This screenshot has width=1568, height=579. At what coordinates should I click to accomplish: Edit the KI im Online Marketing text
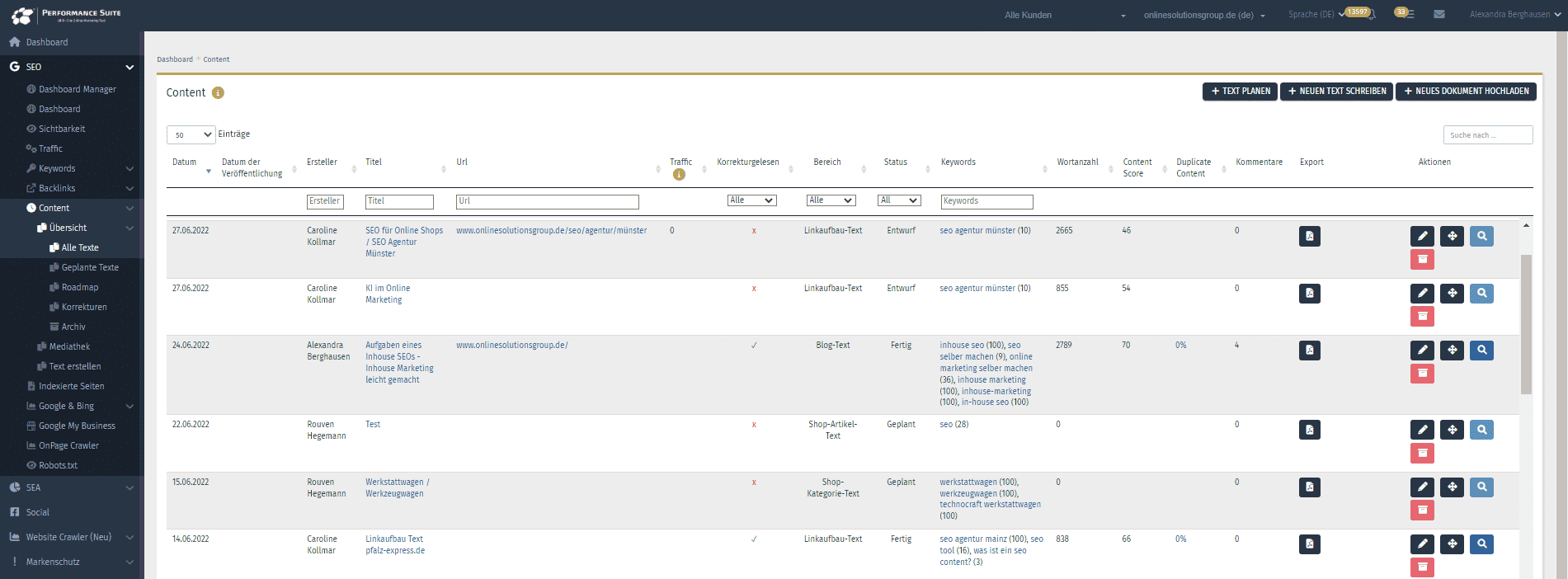point(1423,294)
